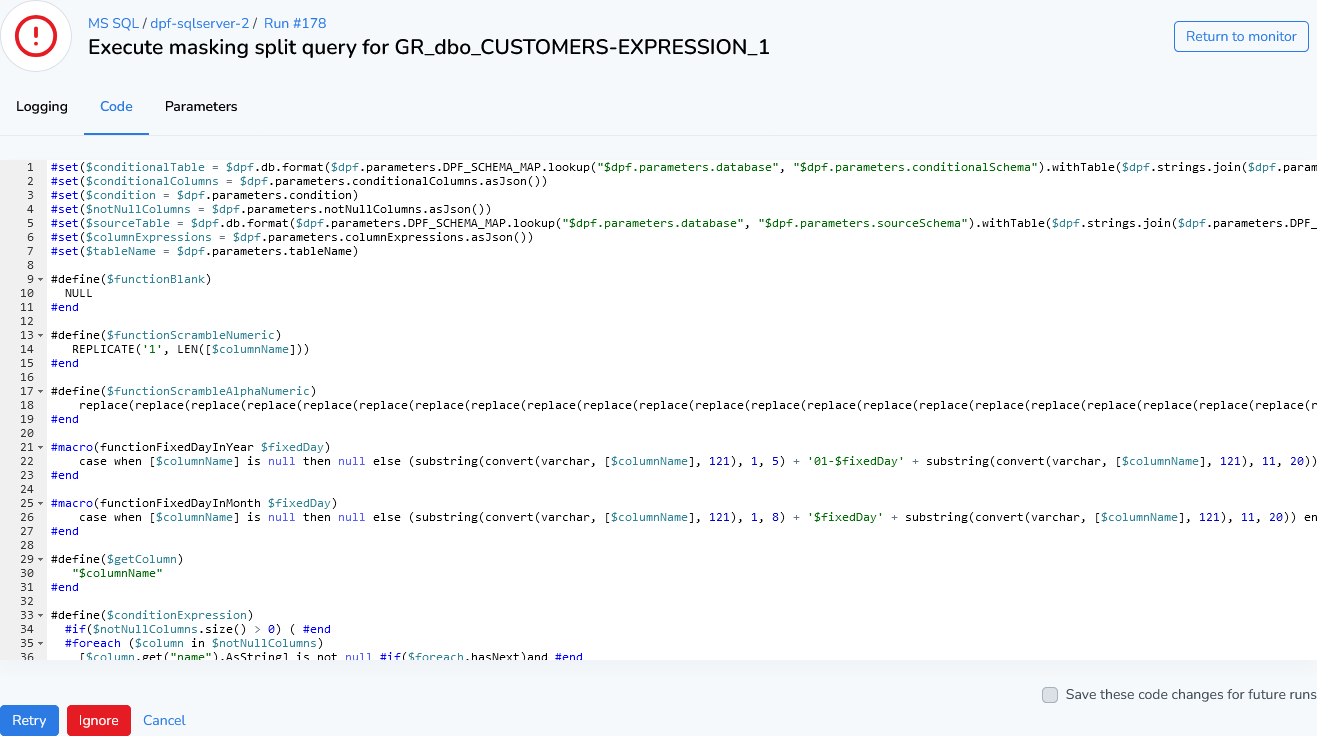1317x736 pixels.
Task: Select the Code tab
Action: 116,106
